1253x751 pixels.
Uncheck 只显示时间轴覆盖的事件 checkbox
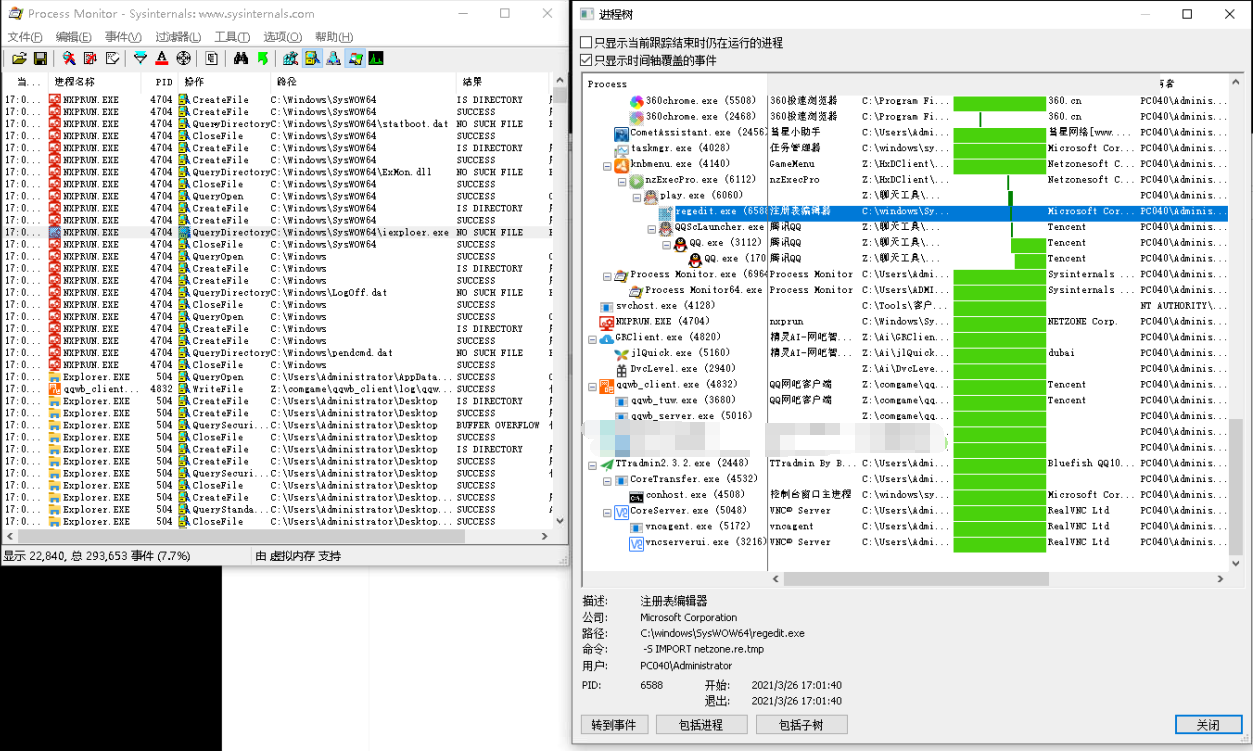coord(586,60)
